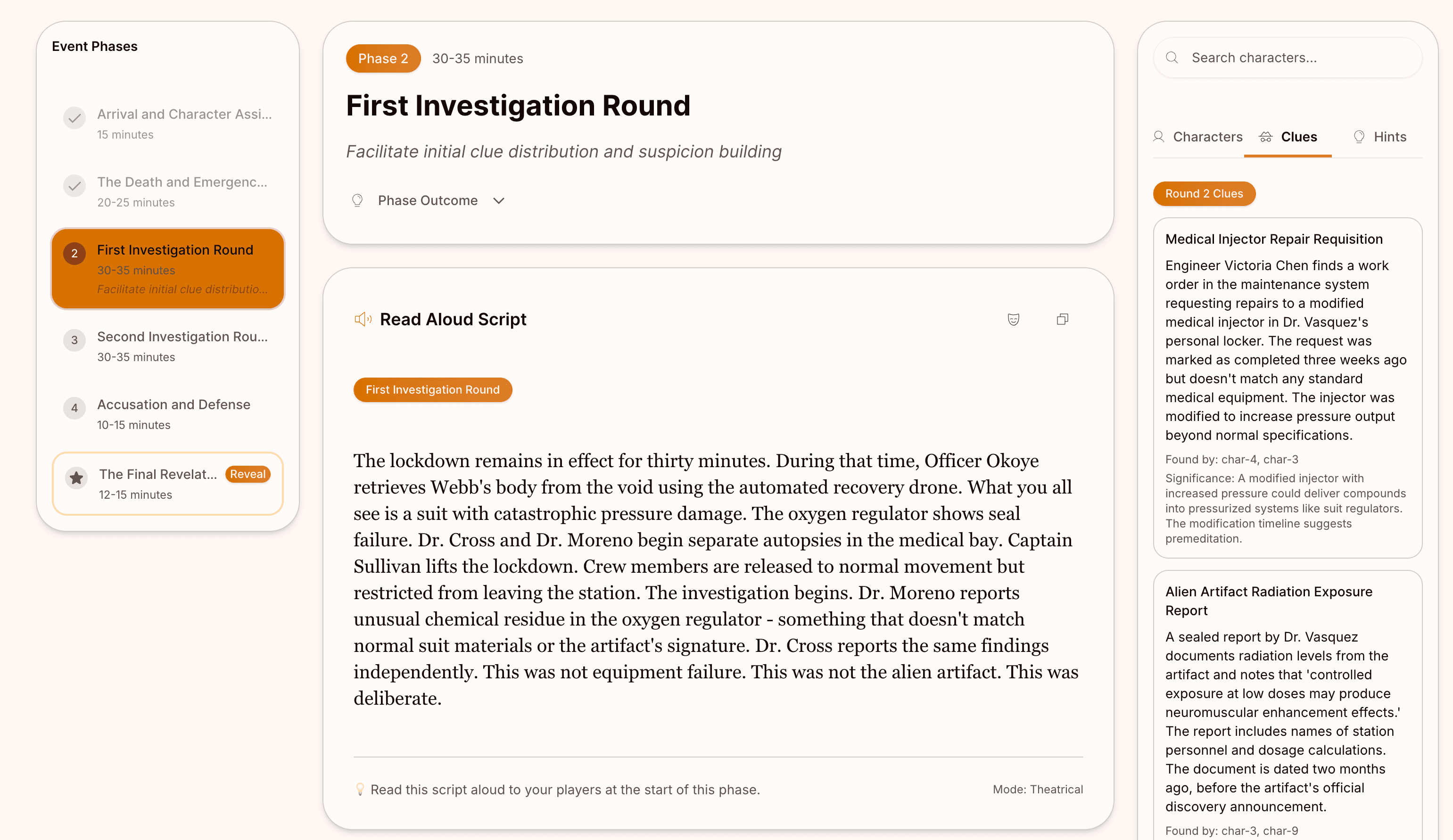Click the lightbulb icon next to Phase Outcome
This screenshot has height=840, width=1453.
click(357, 201)
